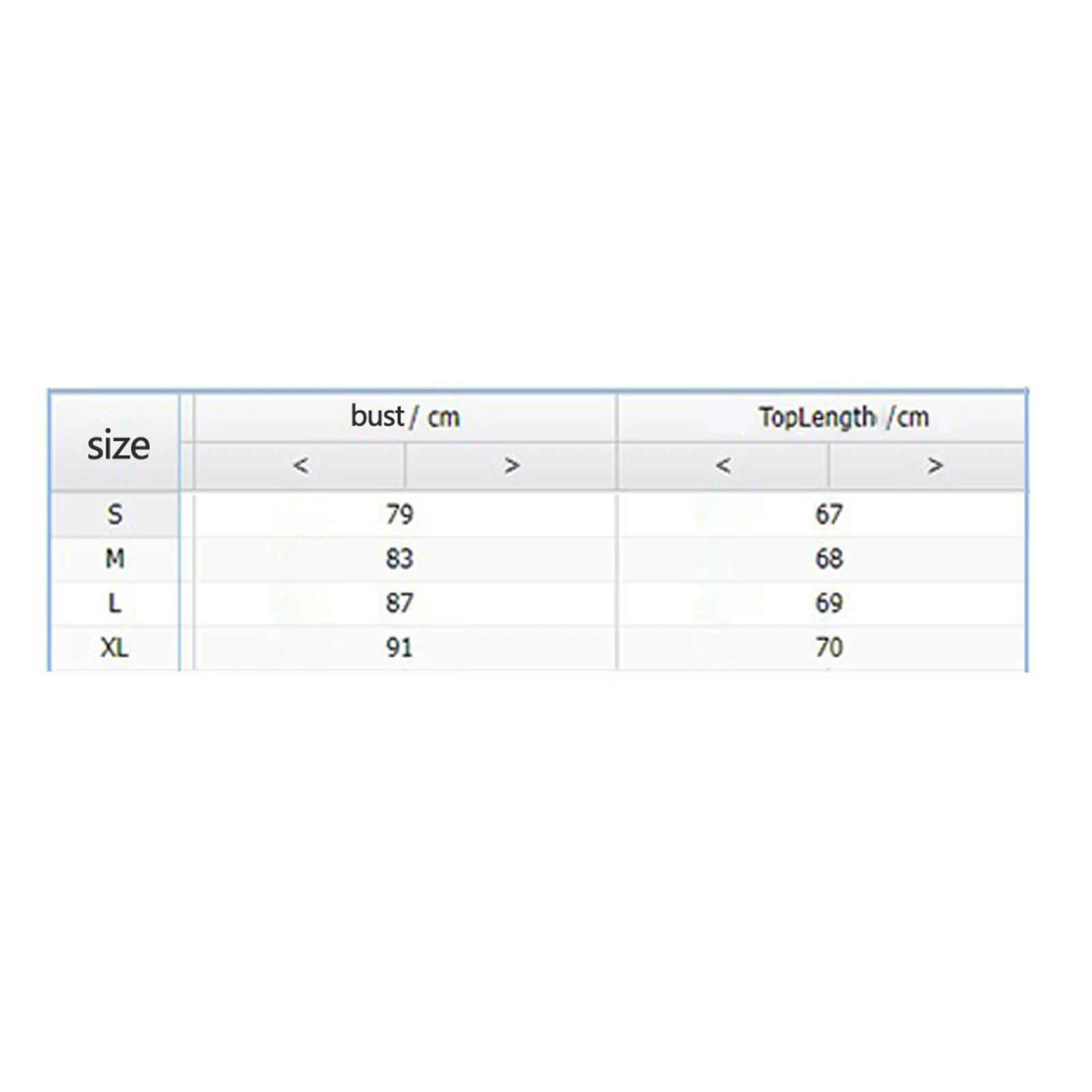The height and width of the screenshot is (1092, 1092).
Task: Click the greater-than arrow under TopLength
Action: click(x=934, y=466)
